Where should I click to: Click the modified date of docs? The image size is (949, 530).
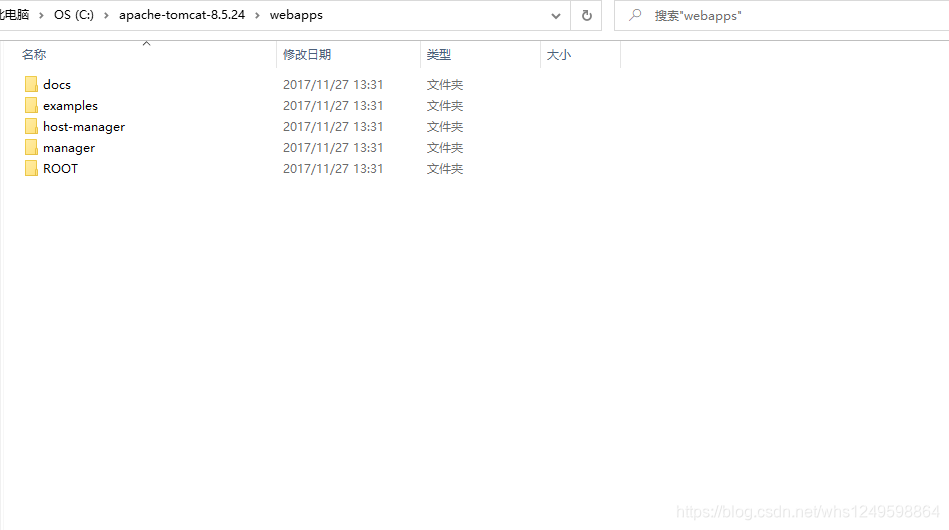(x=333, y=85)
